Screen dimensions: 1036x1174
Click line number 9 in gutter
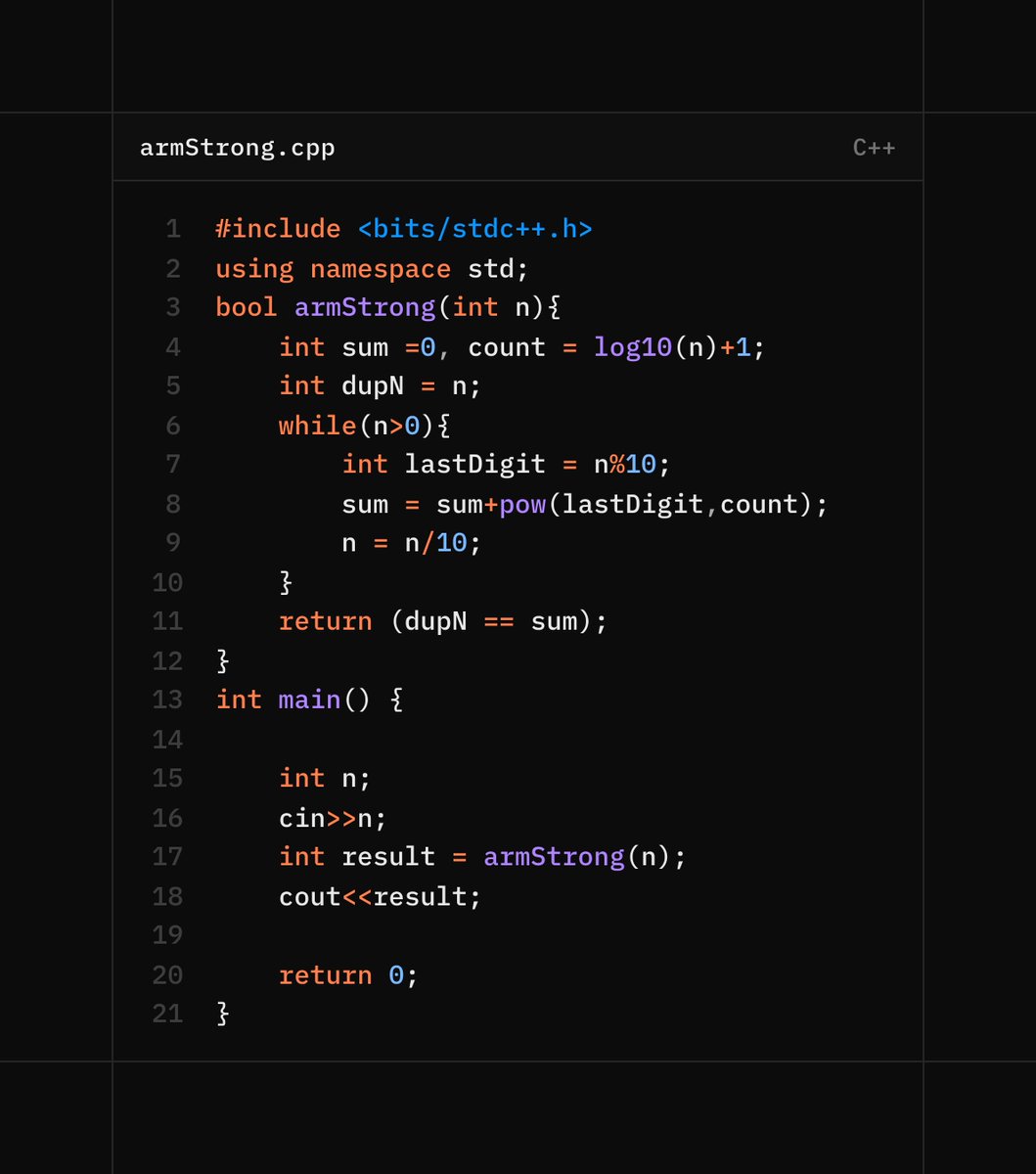(x=173, y=543)
